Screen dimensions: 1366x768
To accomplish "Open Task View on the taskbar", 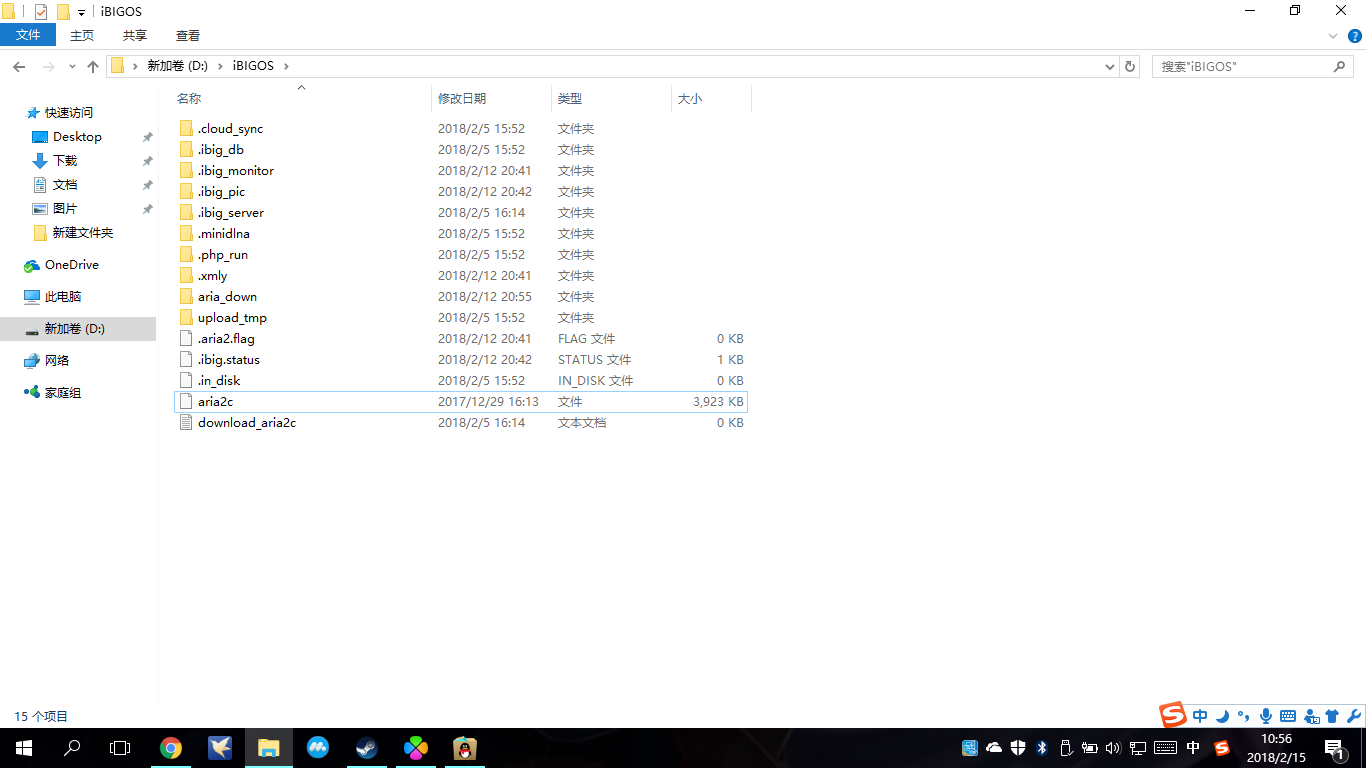I will coord(120,748).
